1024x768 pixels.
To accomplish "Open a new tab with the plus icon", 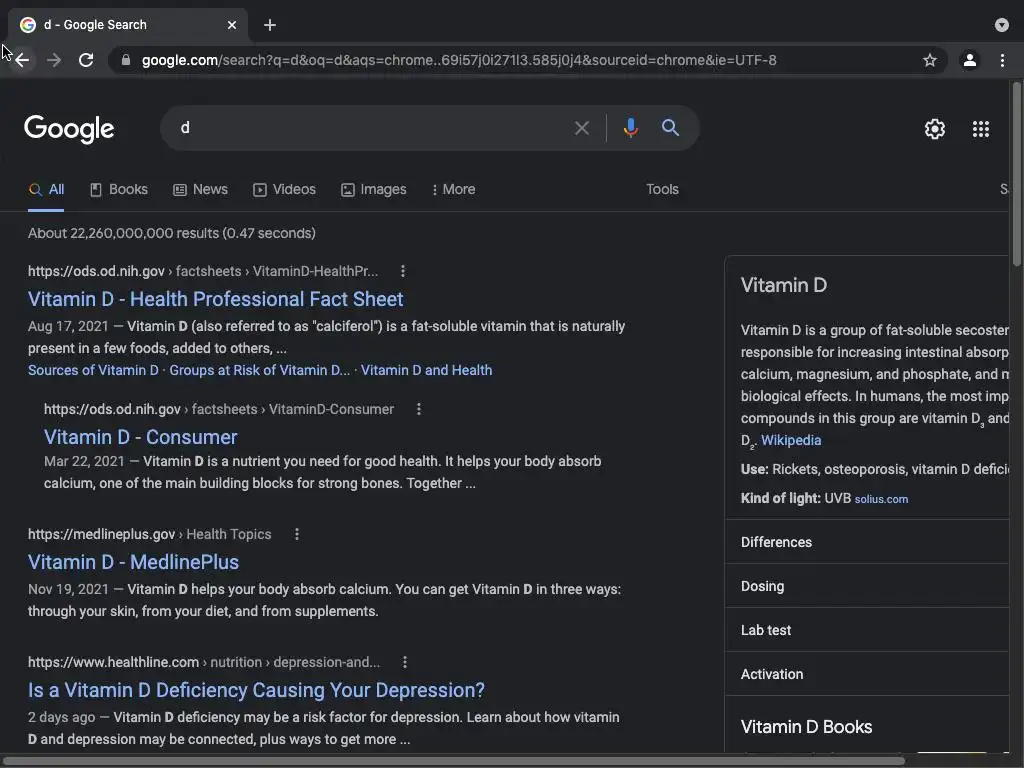I will pos(270,25).
